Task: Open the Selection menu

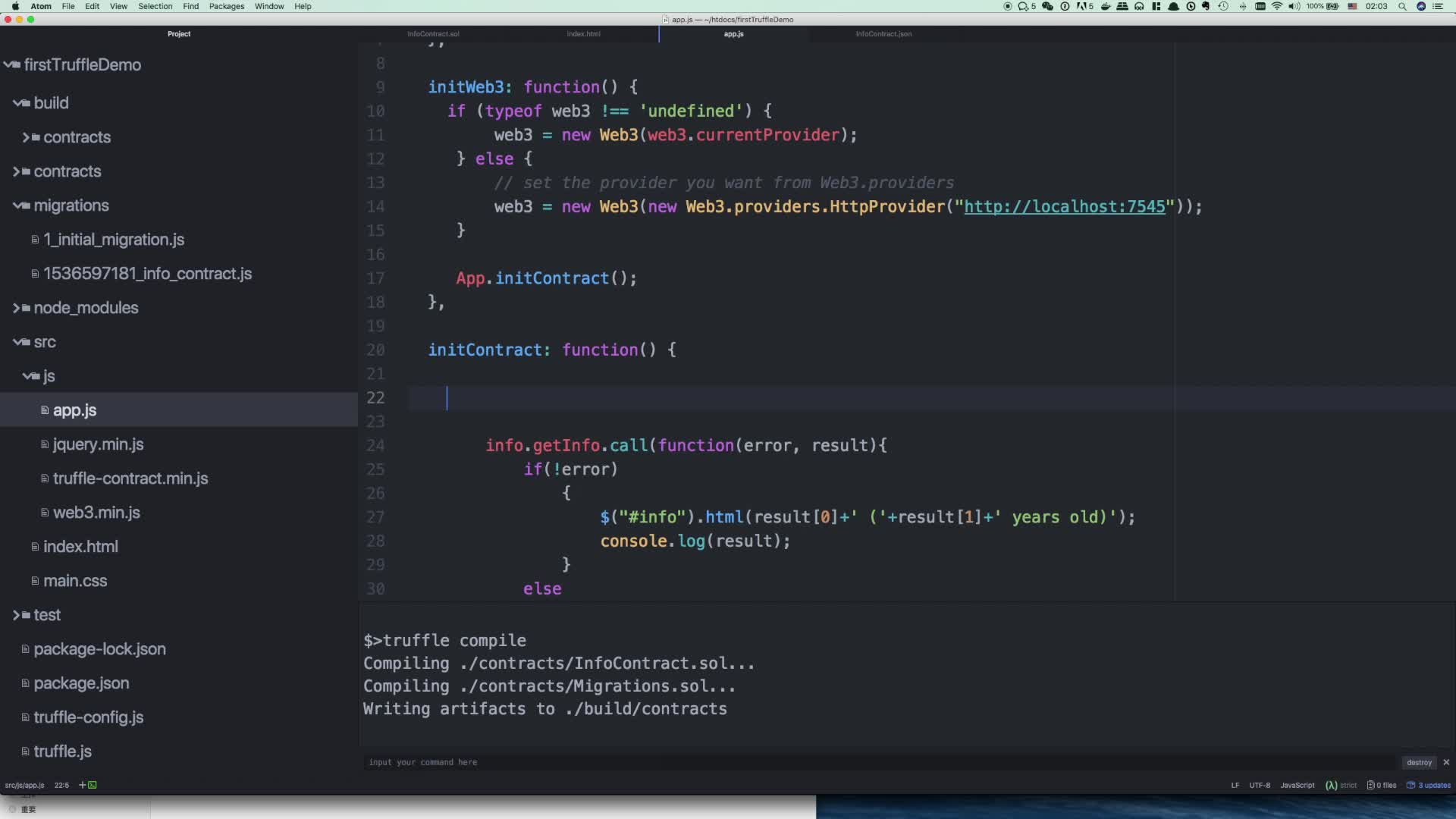Action: (155, 6)
